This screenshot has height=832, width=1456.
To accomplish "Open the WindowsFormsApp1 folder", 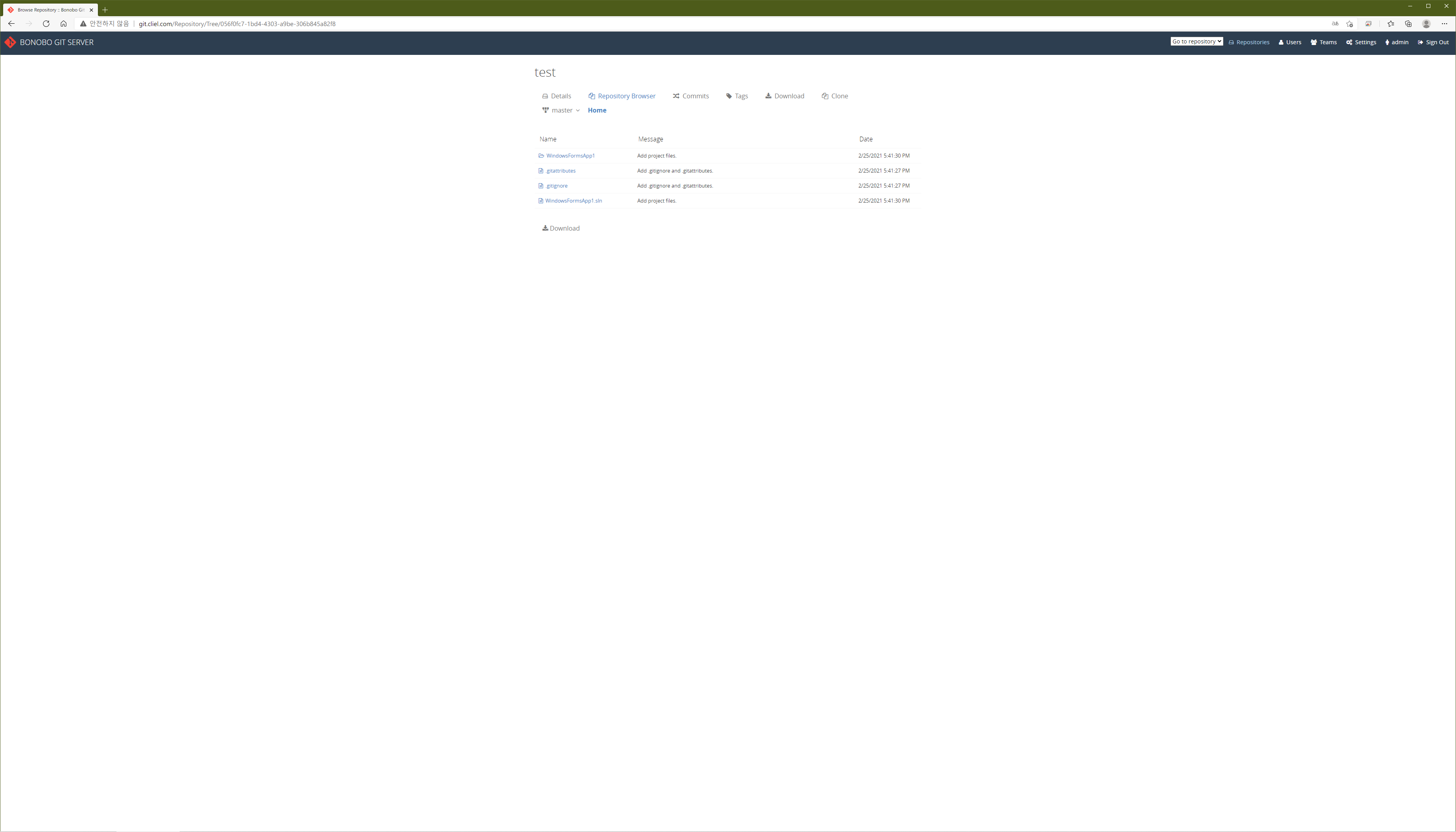I will (x=570, y=156).
